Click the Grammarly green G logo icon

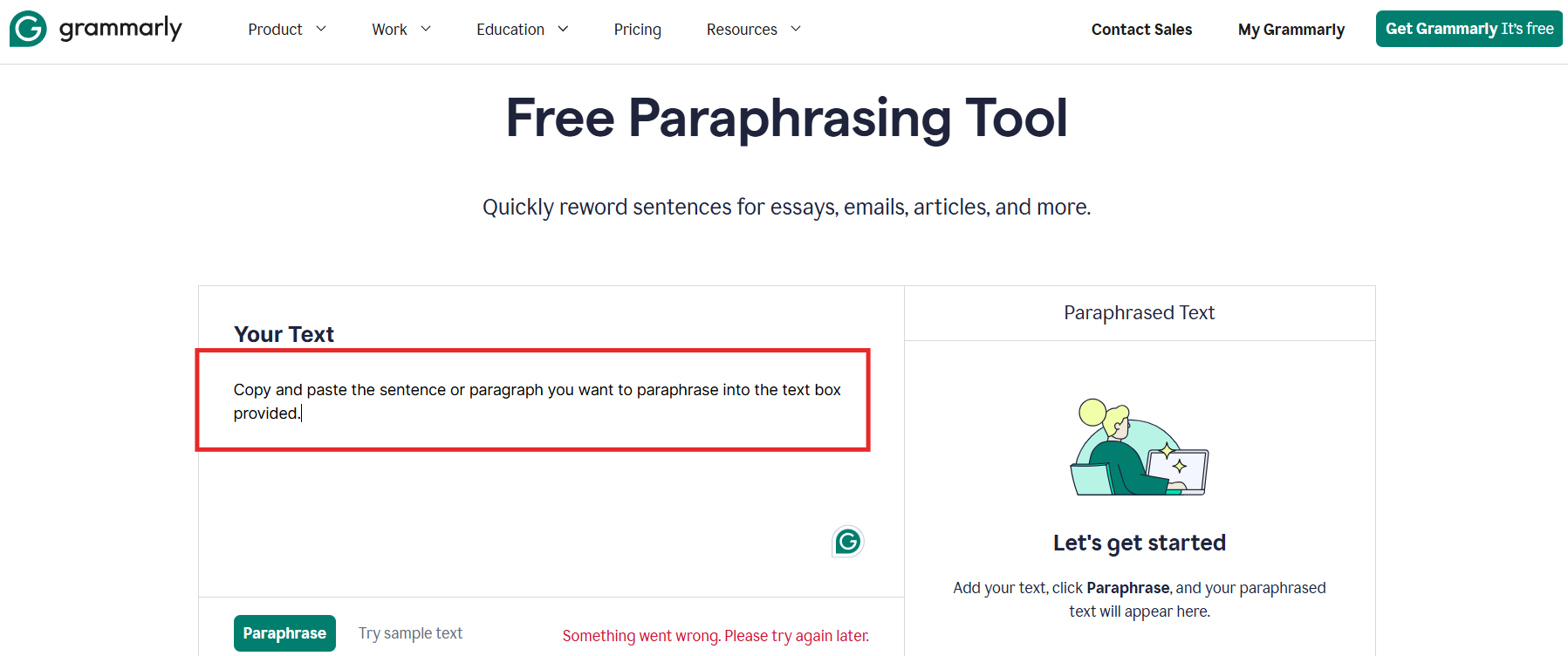pyautogui.click(x=28, y=29)
